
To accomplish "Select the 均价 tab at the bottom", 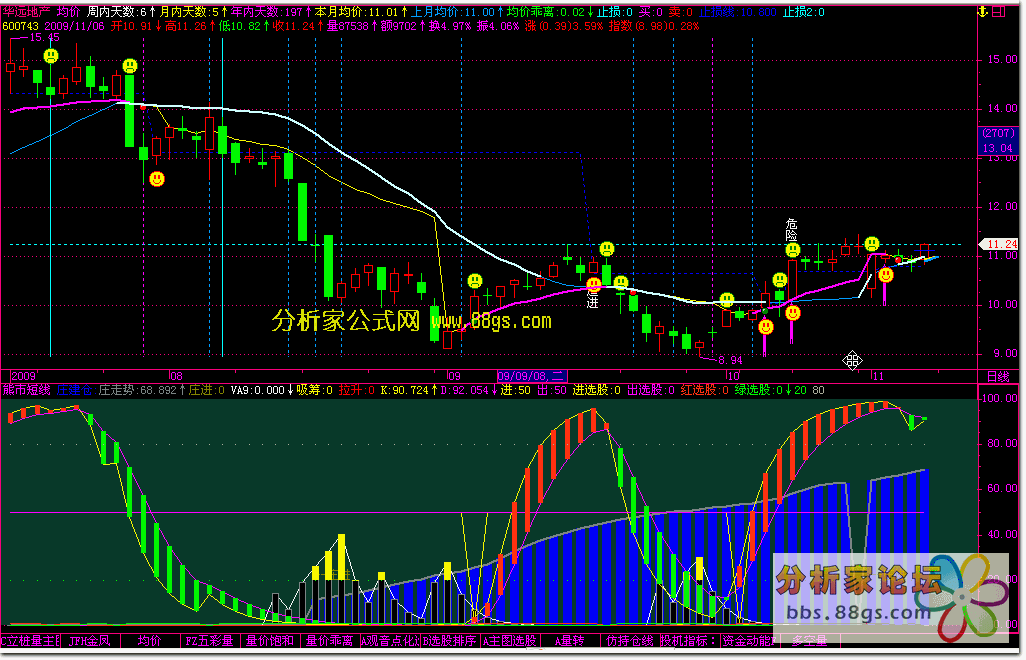I will [150, 641].
